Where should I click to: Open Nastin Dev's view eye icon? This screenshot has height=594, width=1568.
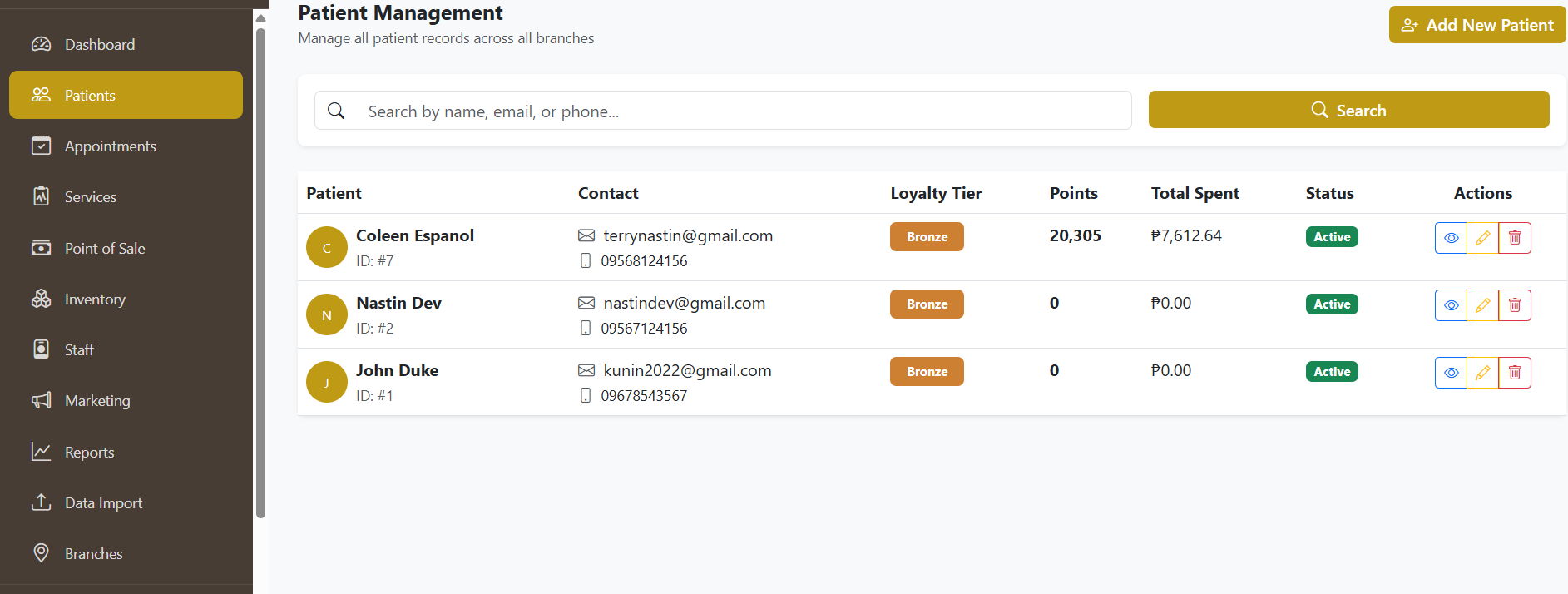tap(1451, 305)
